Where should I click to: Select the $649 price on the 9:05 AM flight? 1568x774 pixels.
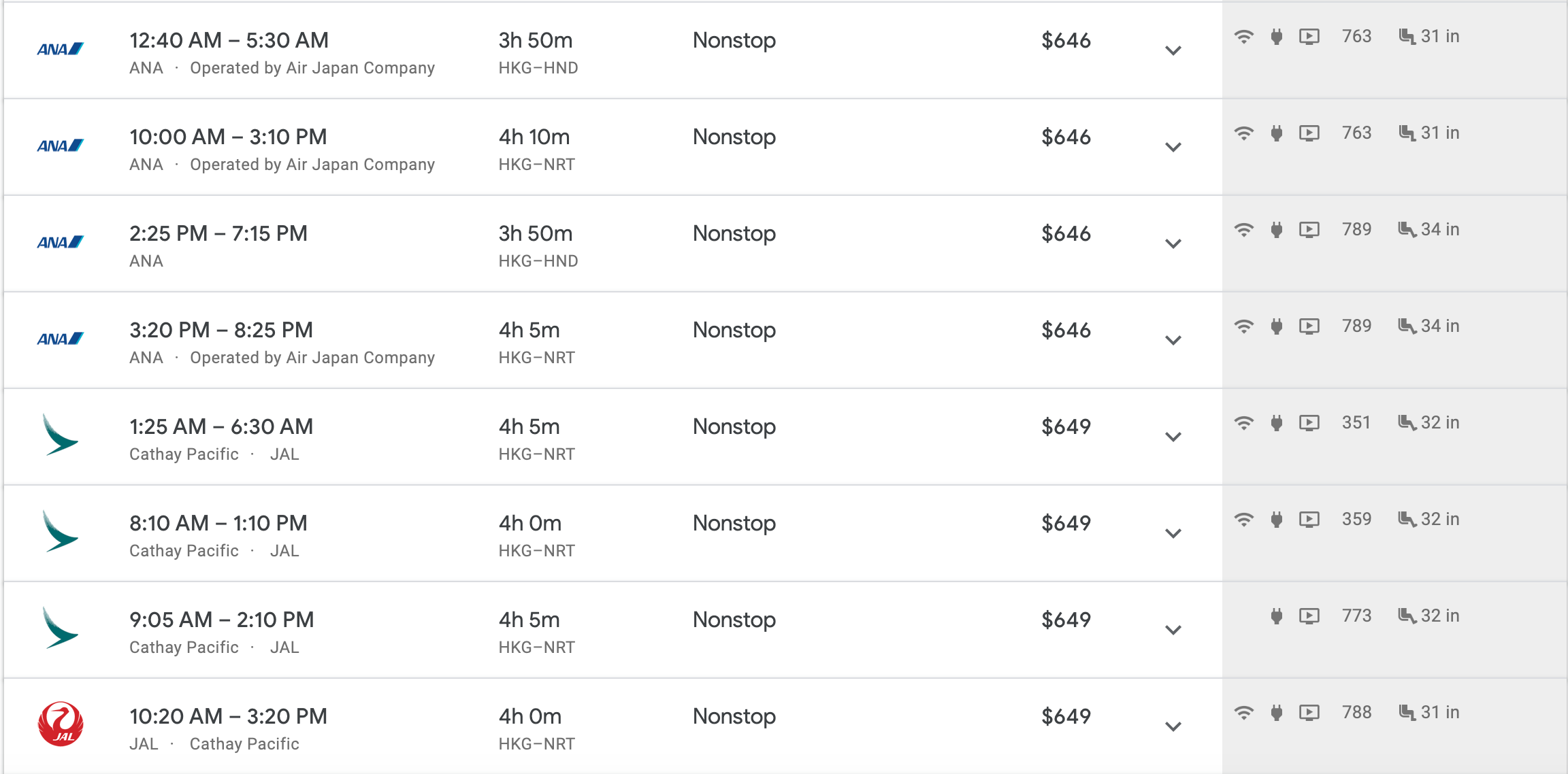(x=1066, y=620)
